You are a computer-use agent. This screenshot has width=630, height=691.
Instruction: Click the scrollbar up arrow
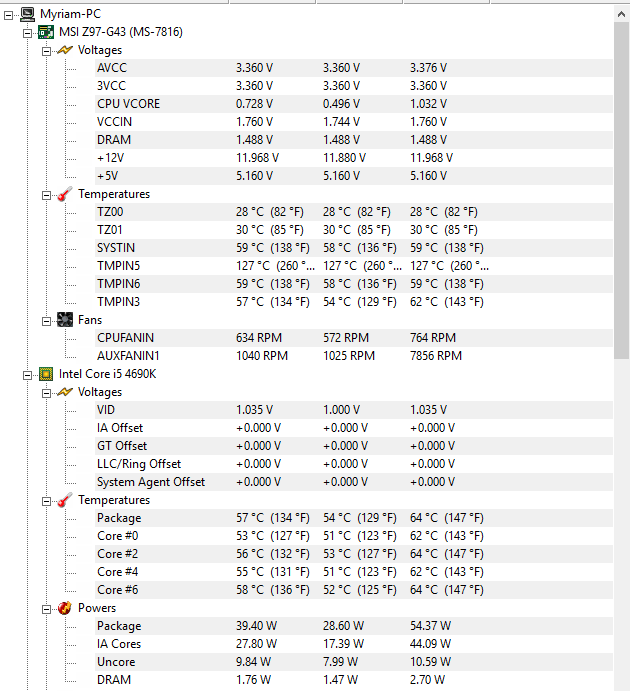622,14
